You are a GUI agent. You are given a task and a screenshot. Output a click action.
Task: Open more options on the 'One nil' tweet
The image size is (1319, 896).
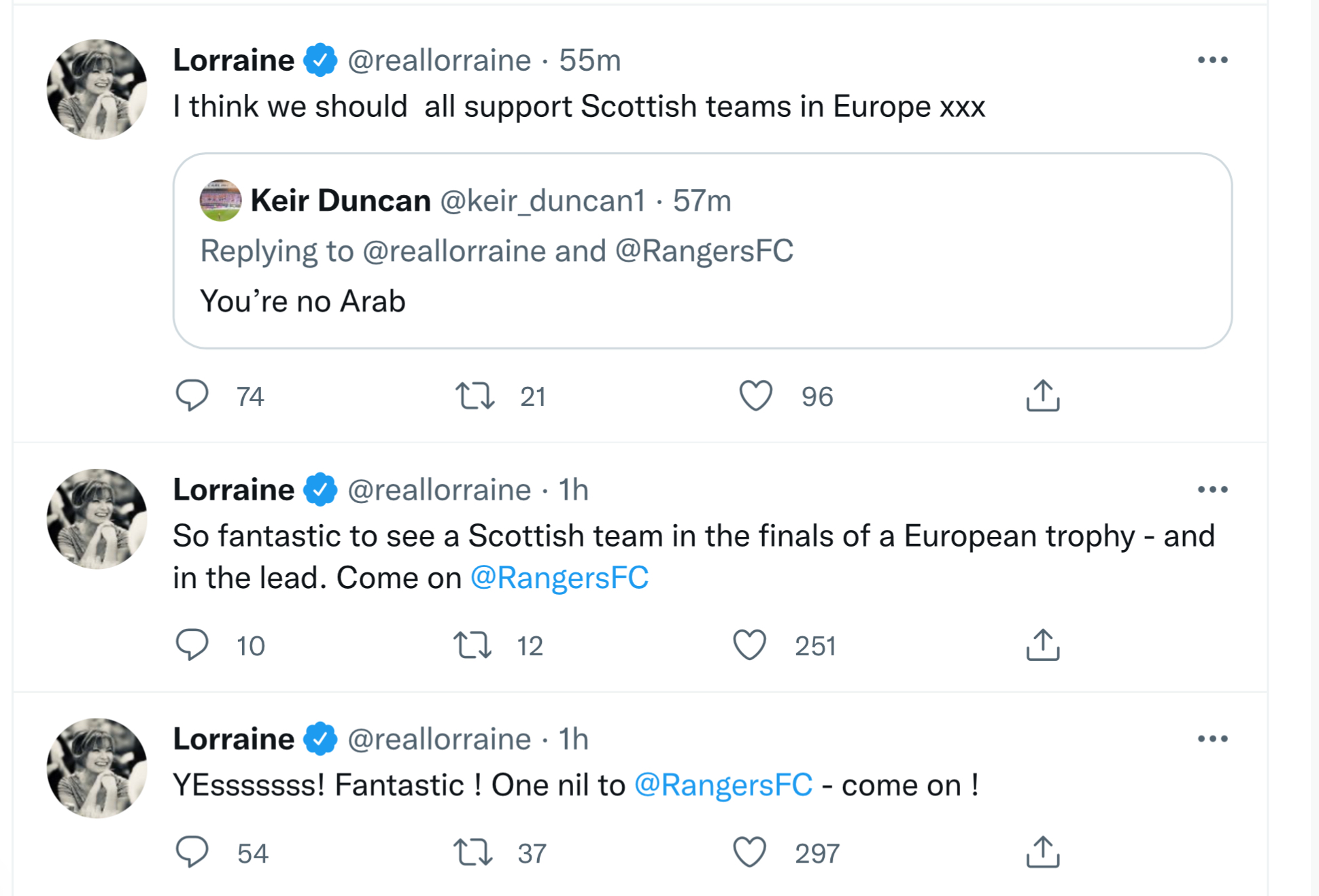pos(1212,738)
